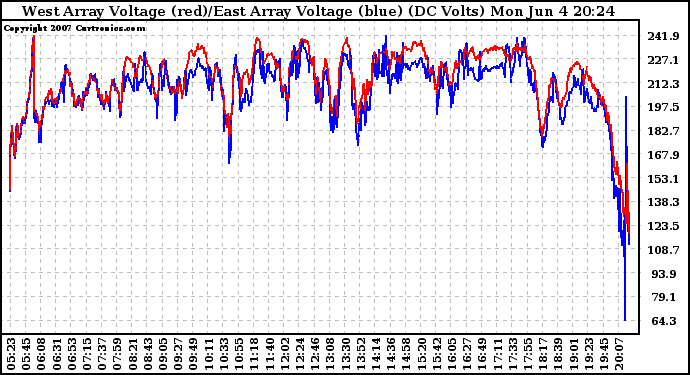The width and height of the screenshot is (690, 375).
Task: Click the 14:58 time label
Action: (x=407, y=354)
